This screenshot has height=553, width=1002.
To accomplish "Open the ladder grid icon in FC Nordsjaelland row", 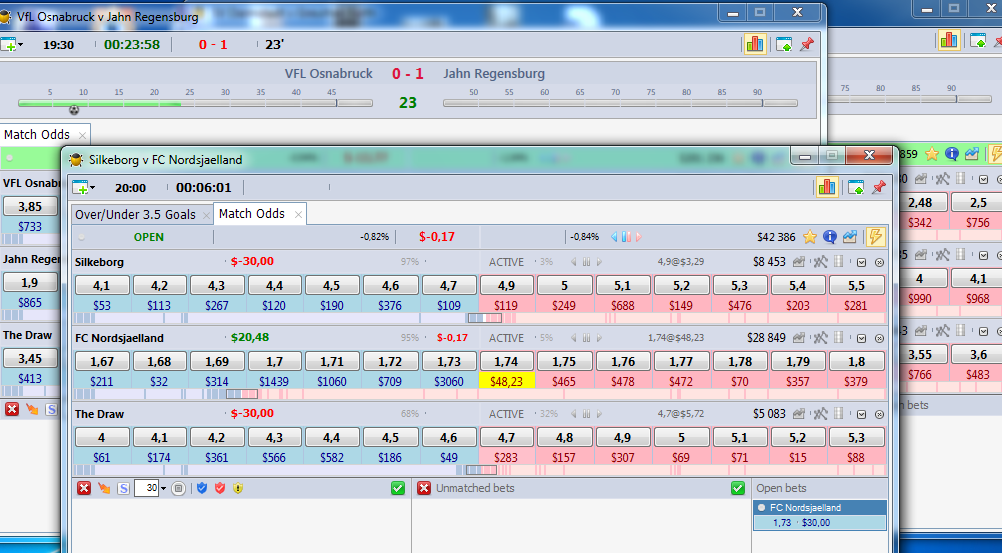I will click(x=839, y=338).
